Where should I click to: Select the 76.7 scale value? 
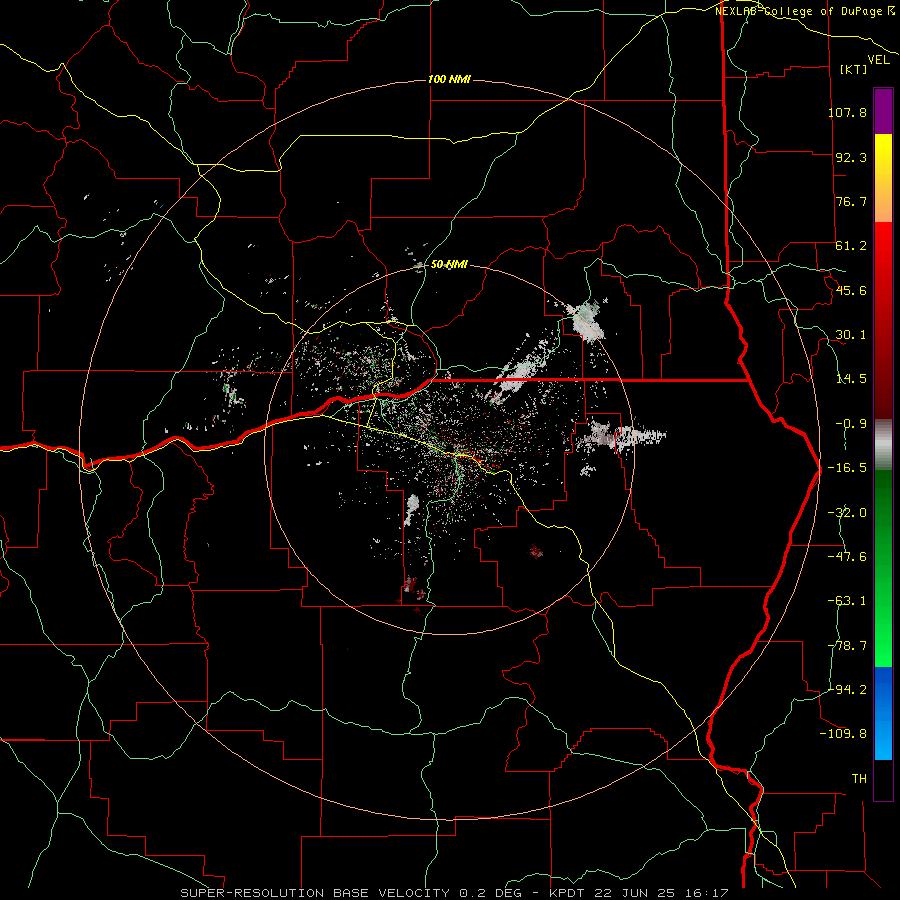point(851,201)
